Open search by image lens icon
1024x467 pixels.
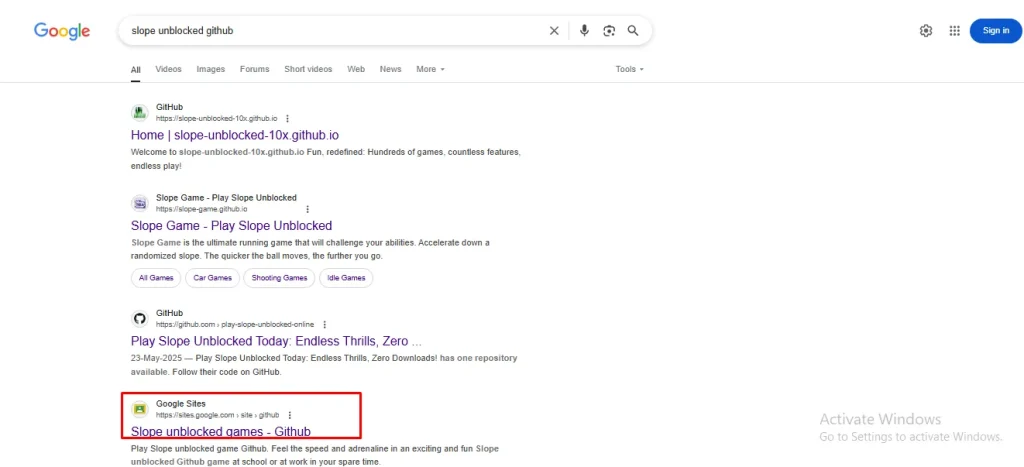(609, 31)
